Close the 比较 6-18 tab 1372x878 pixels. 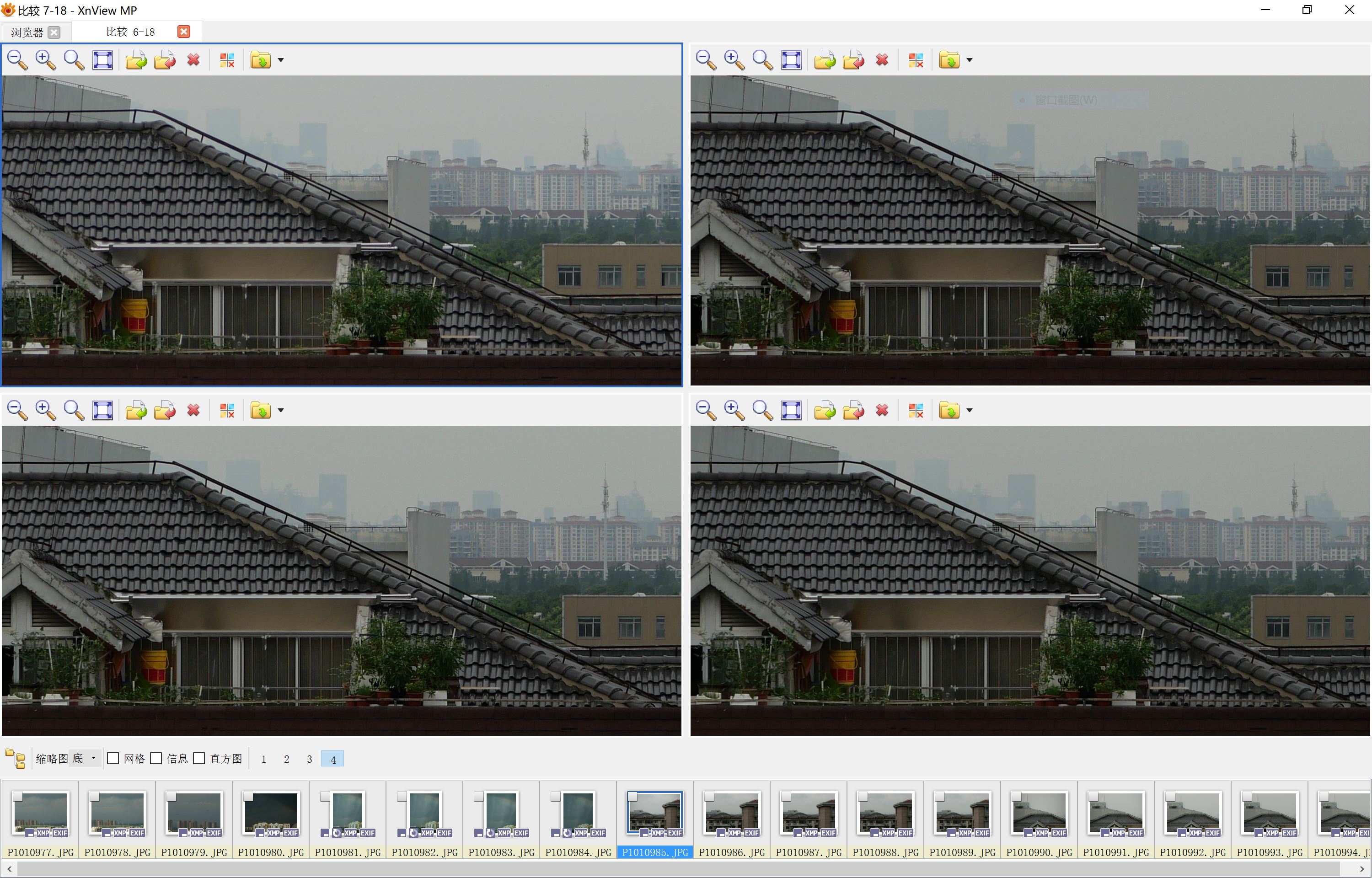pyautogui.click(x=183, y=32)
